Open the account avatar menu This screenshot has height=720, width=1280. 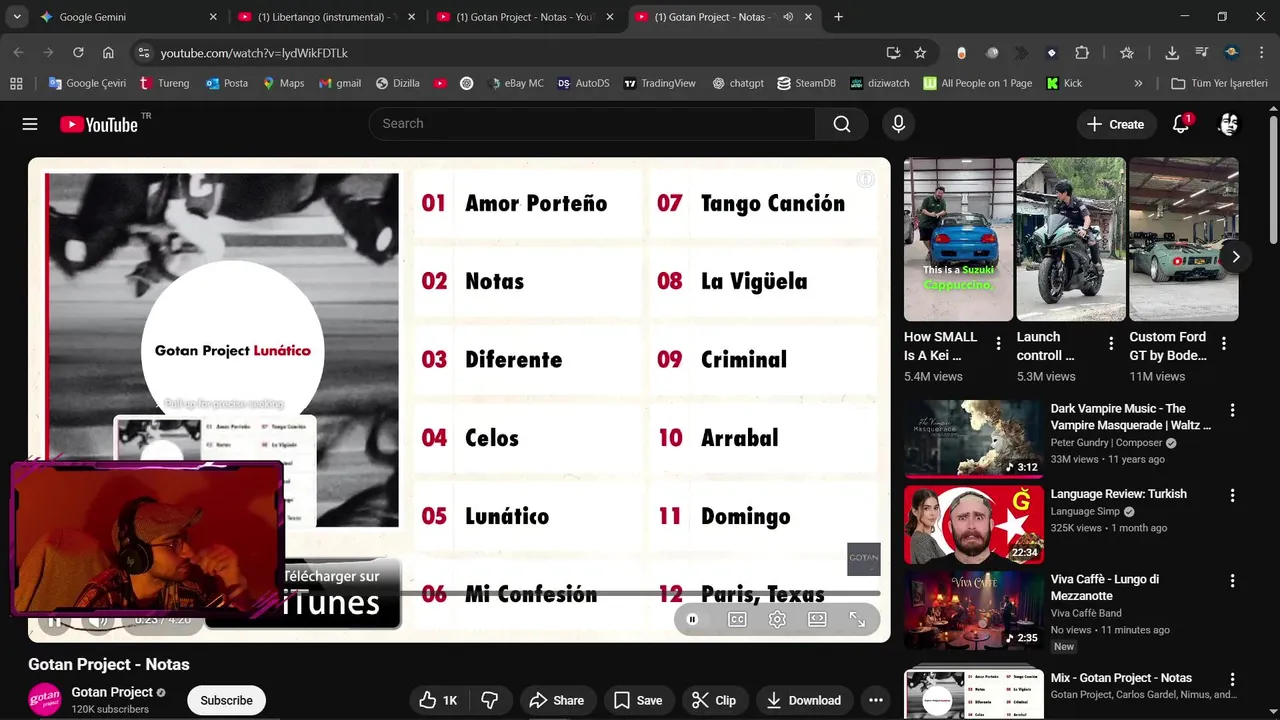click(1229, 124)
